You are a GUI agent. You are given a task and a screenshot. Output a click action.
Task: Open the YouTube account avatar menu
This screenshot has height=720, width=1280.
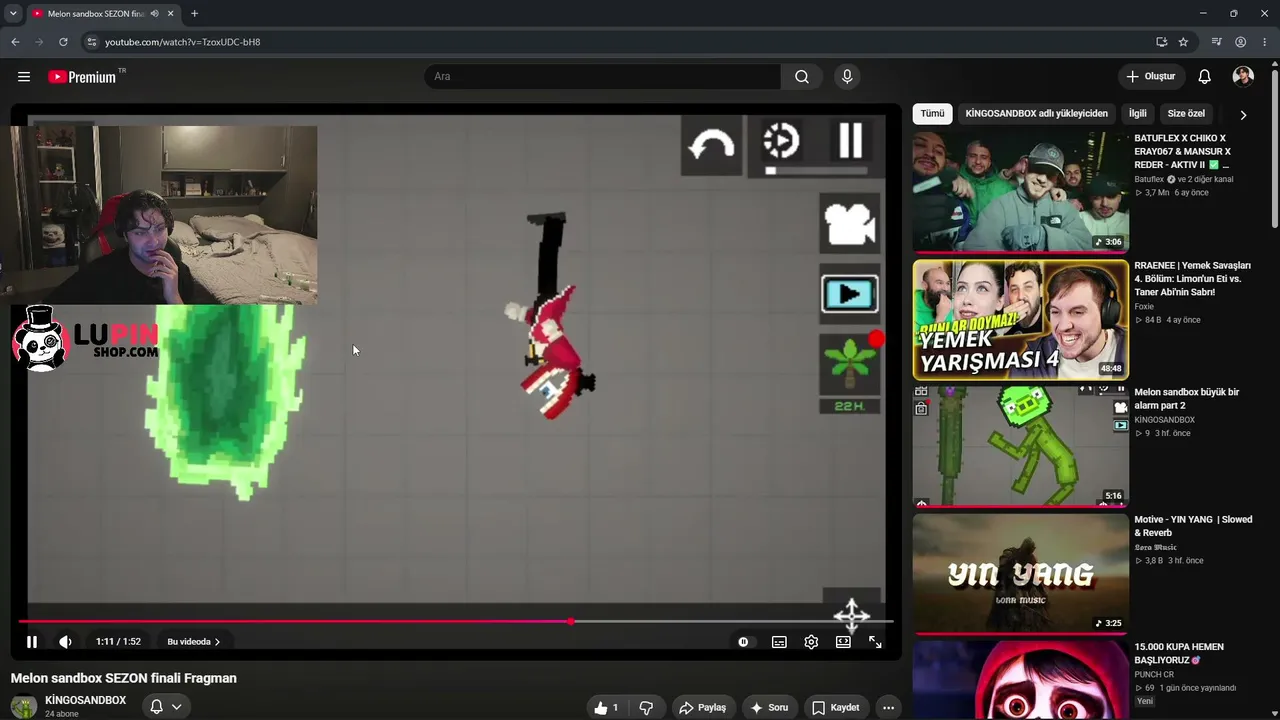click(1243, 77)
